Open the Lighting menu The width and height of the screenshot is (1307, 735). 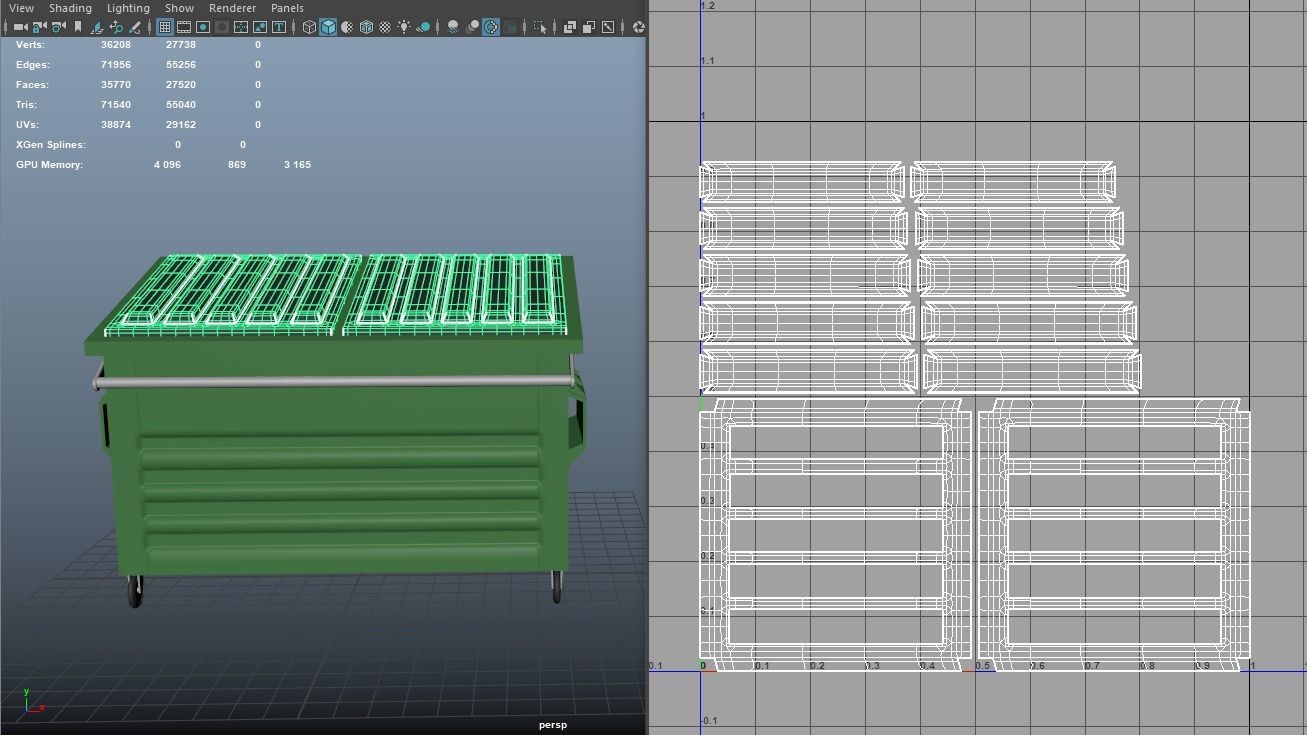click(x=128, y=8)
